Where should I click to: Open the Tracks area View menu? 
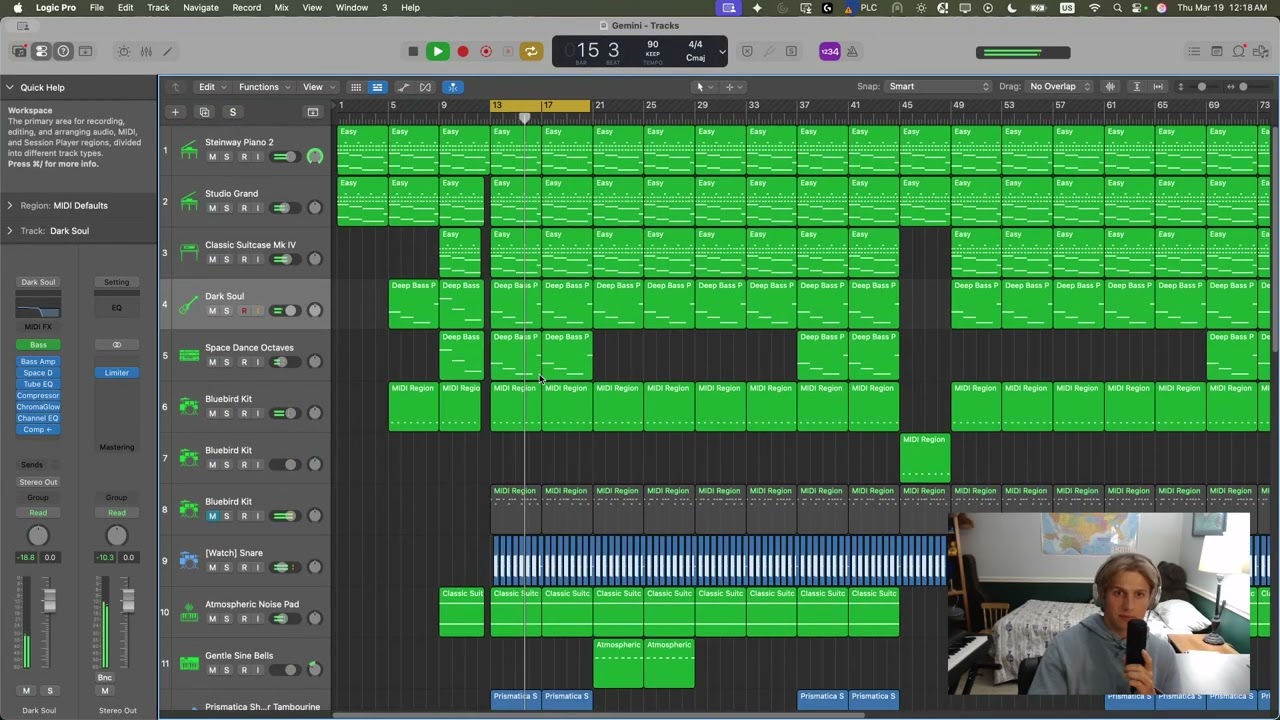tap(317, 87)
